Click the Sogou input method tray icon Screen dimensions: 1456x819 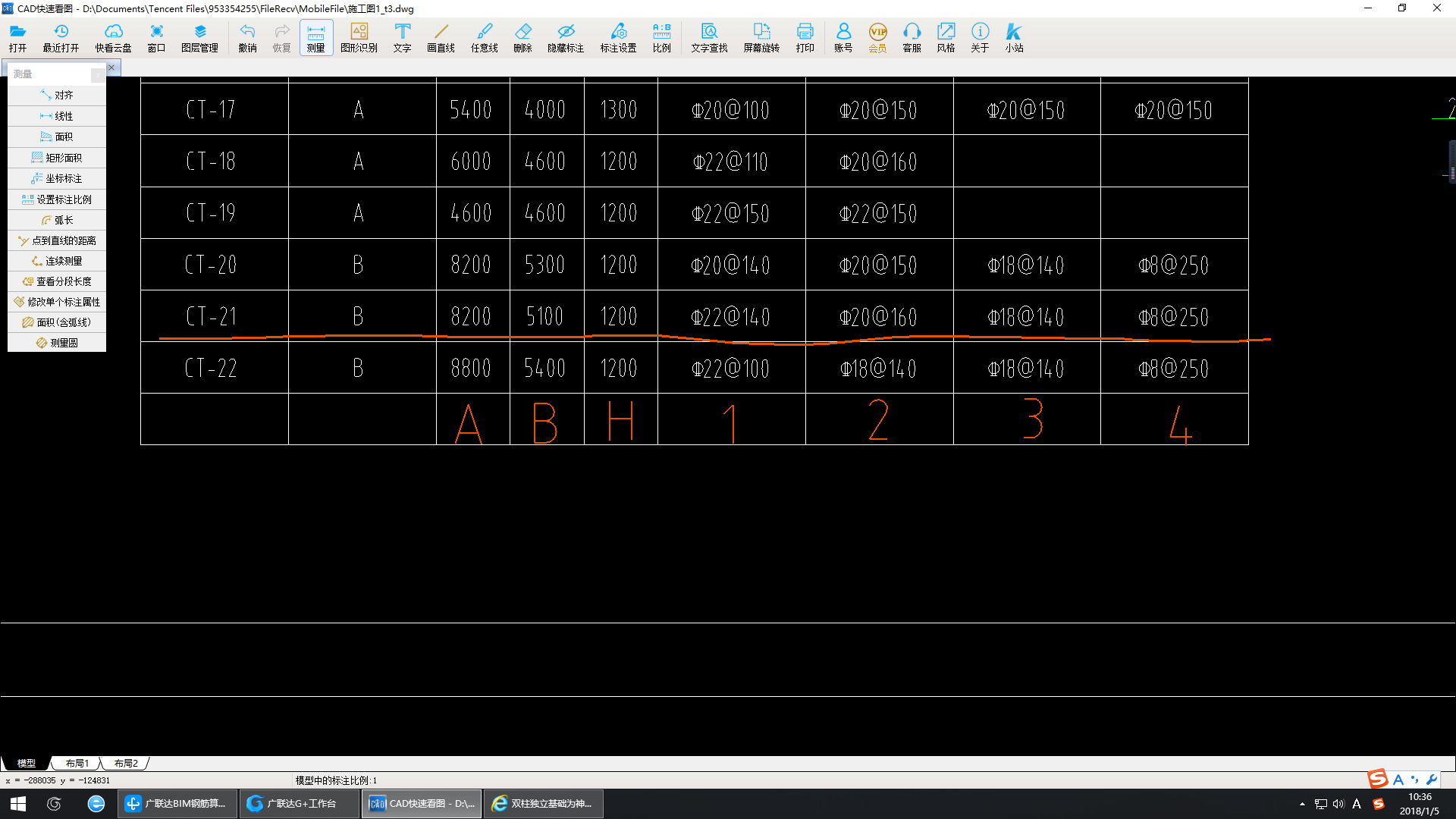click(1379, 804)
